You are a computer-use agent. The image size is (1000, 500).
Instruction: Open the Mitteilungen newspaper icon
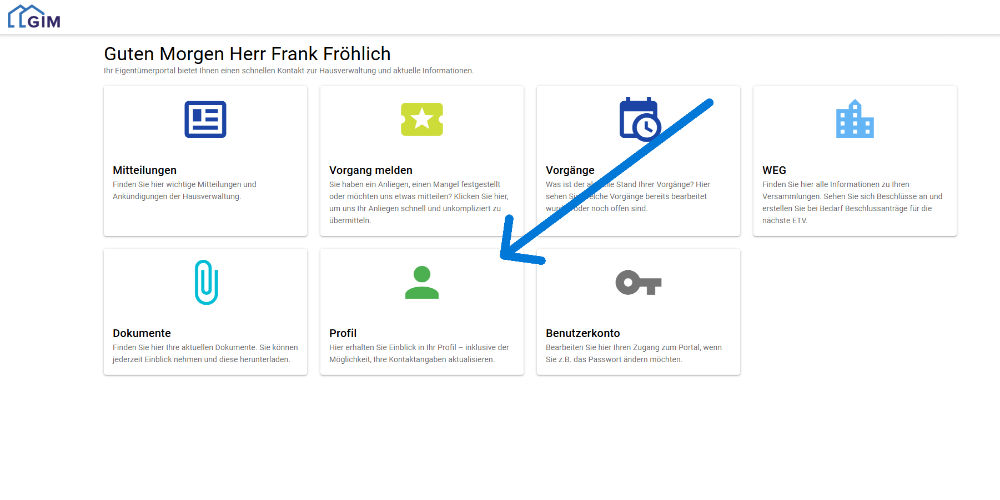(x=205, y=119)
